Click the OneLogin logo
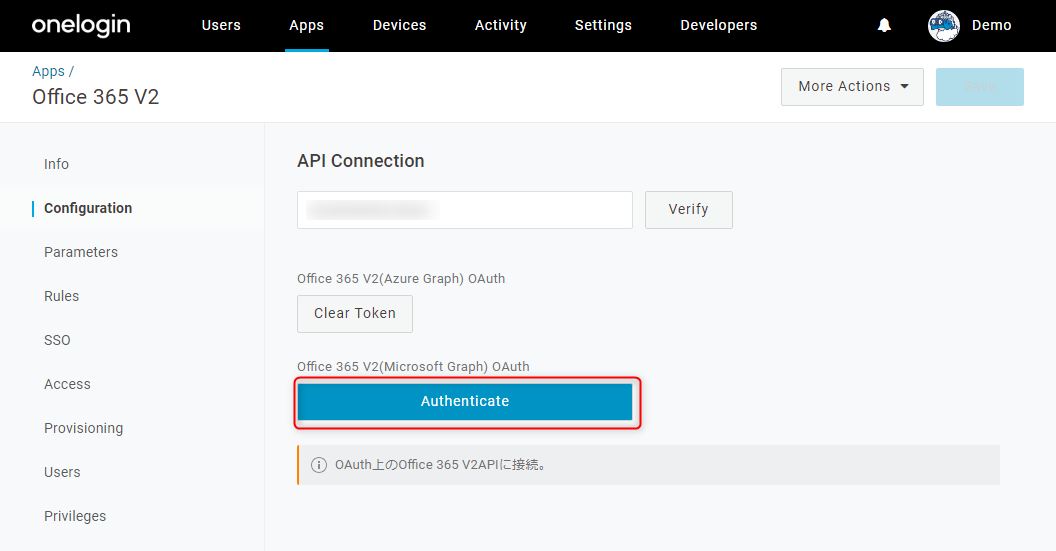Image resolution: width=1056 pixels, height=551 pixels. click(81, 26)
